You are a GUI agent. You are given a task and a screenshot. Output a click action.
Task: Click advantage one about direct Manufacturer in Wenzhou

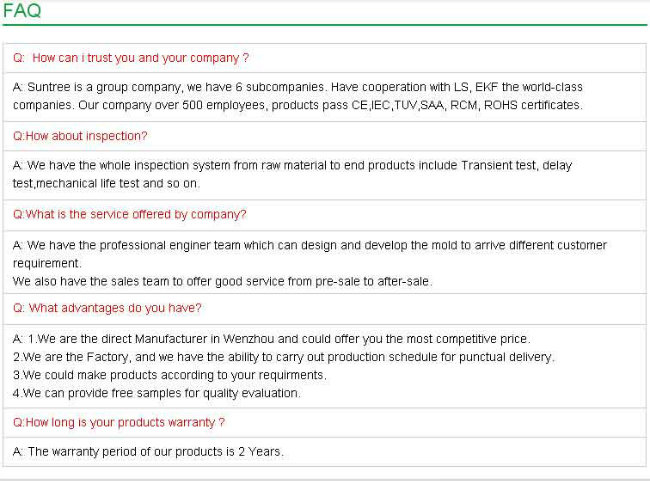[x=272, y=339]
